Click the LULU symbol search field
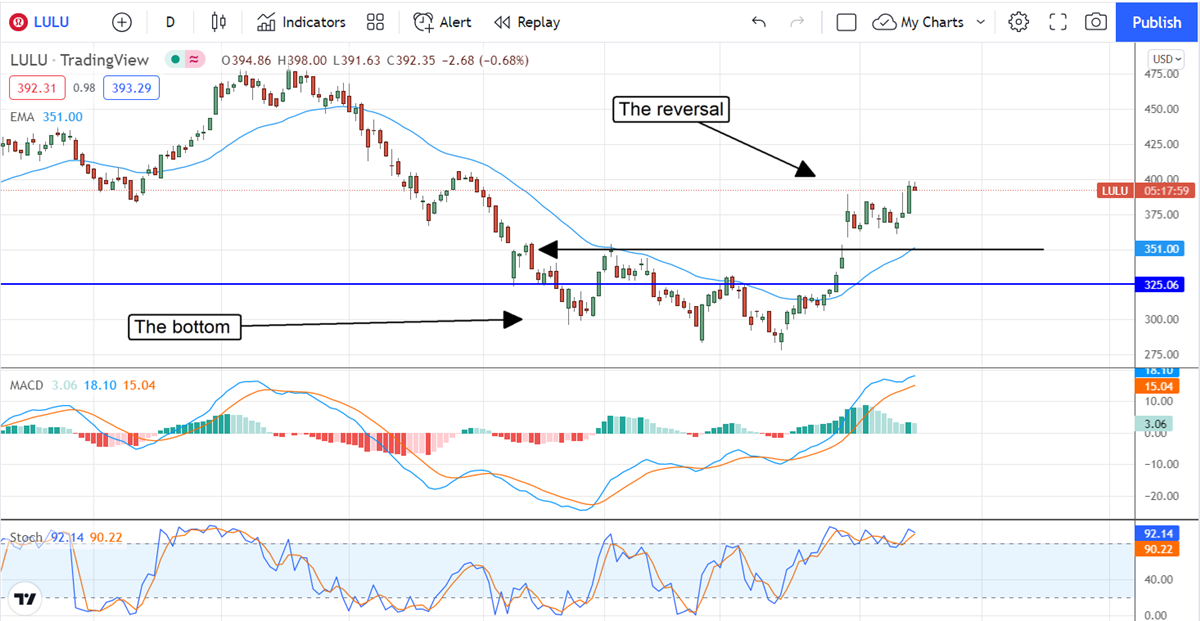 coord(50,22)
